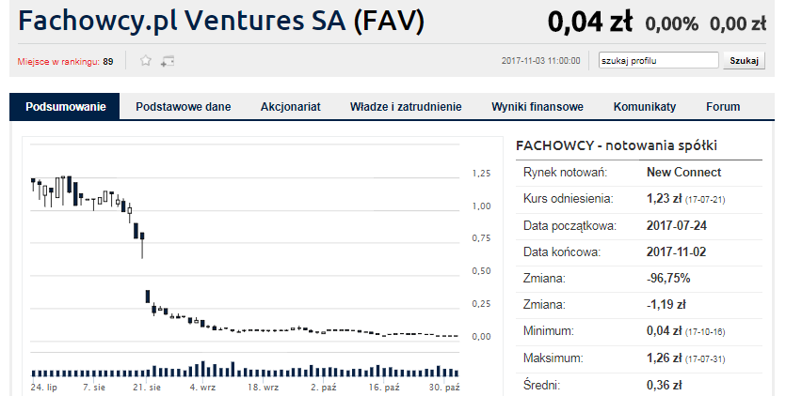Image resolution: width=786 pixels, height=396 pixels.
Task: Go to Władze i zatrudnienie tab
Action: (406, 107)
